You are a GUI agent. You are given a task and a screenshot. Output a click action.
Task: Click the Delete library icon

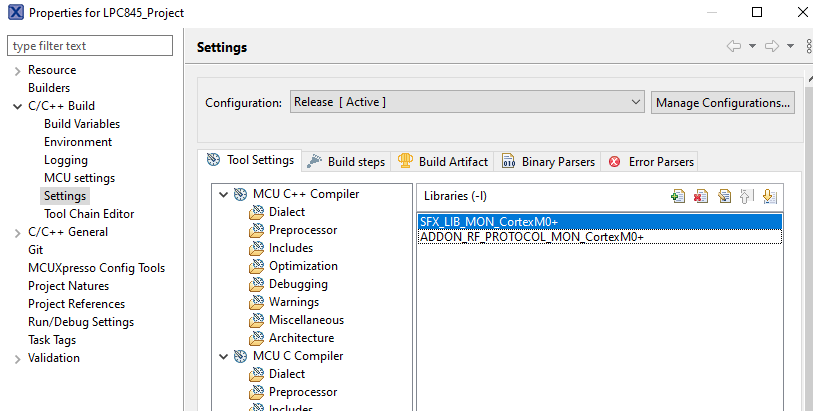tap(701, 196)
